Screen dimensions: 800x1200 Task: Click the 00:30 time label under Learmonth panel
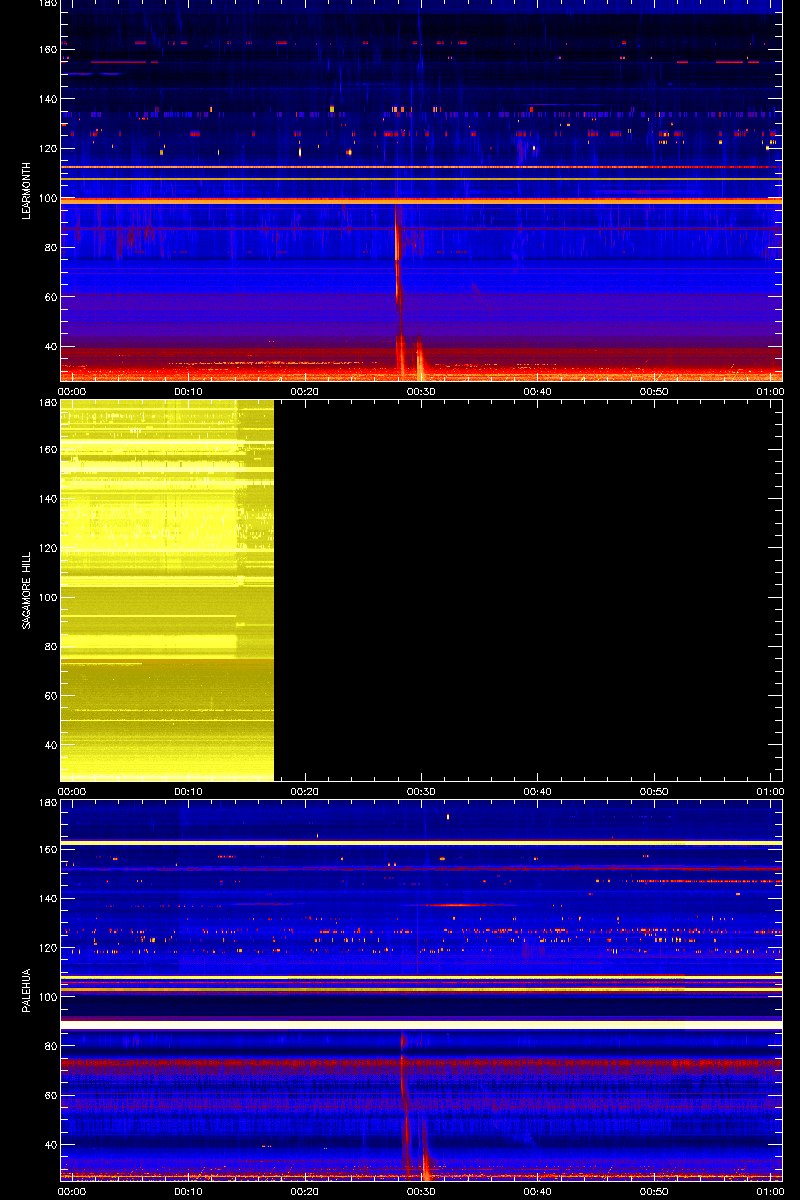point(421,392)
